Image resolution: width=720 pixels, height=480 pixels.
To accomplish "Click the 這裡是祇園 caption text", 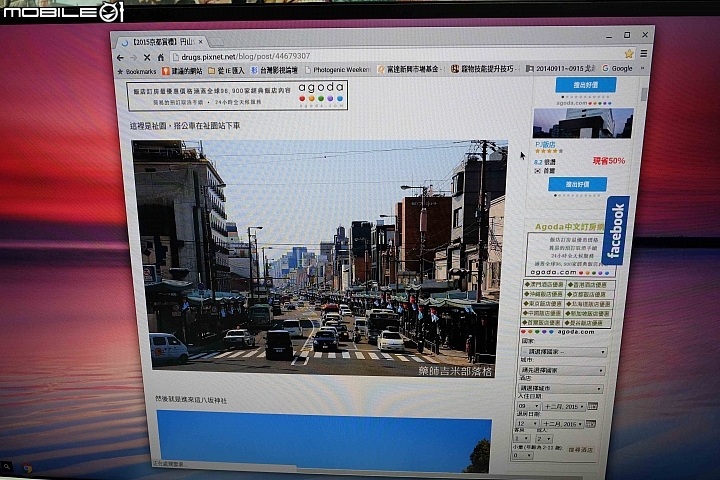I will coord(185,126).
